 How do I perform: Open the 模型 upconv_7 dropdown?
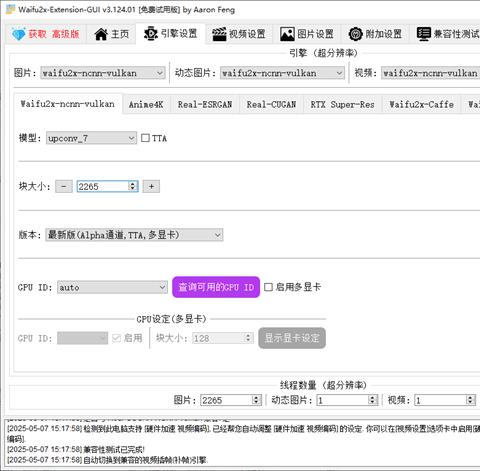pos(91,138)
